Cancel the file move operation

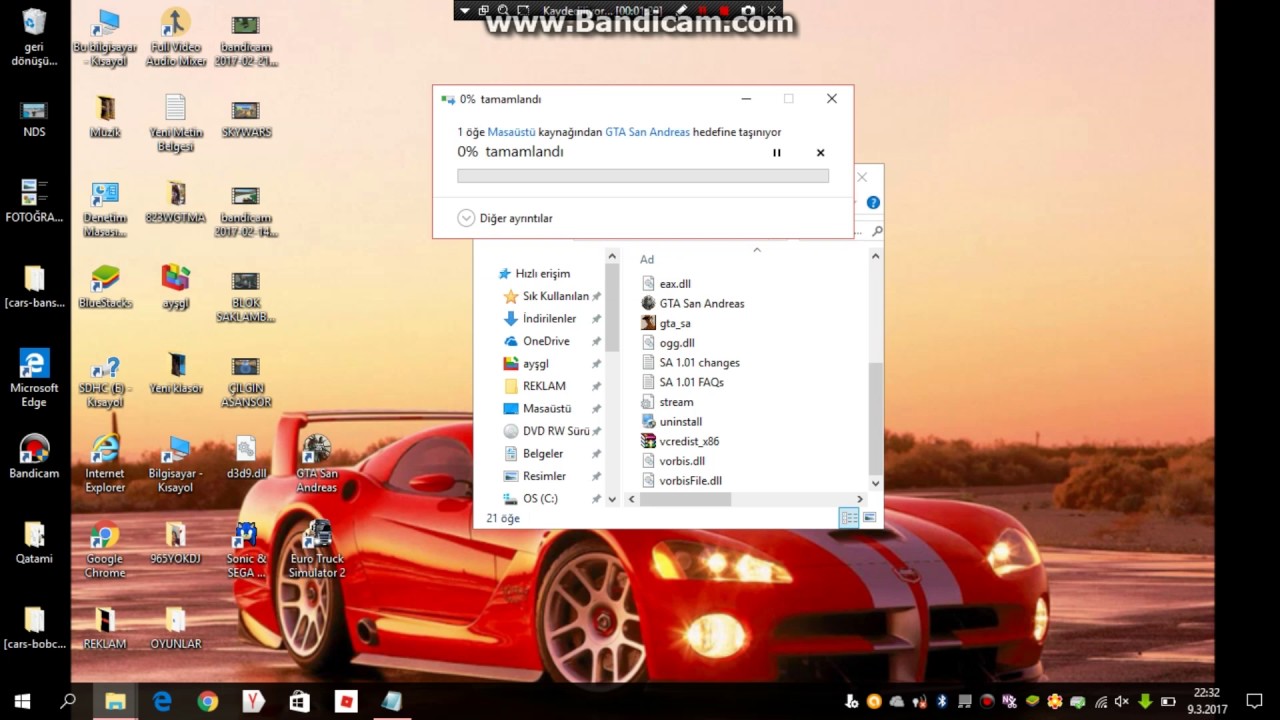pyautogui.click(x=820, y=153)
